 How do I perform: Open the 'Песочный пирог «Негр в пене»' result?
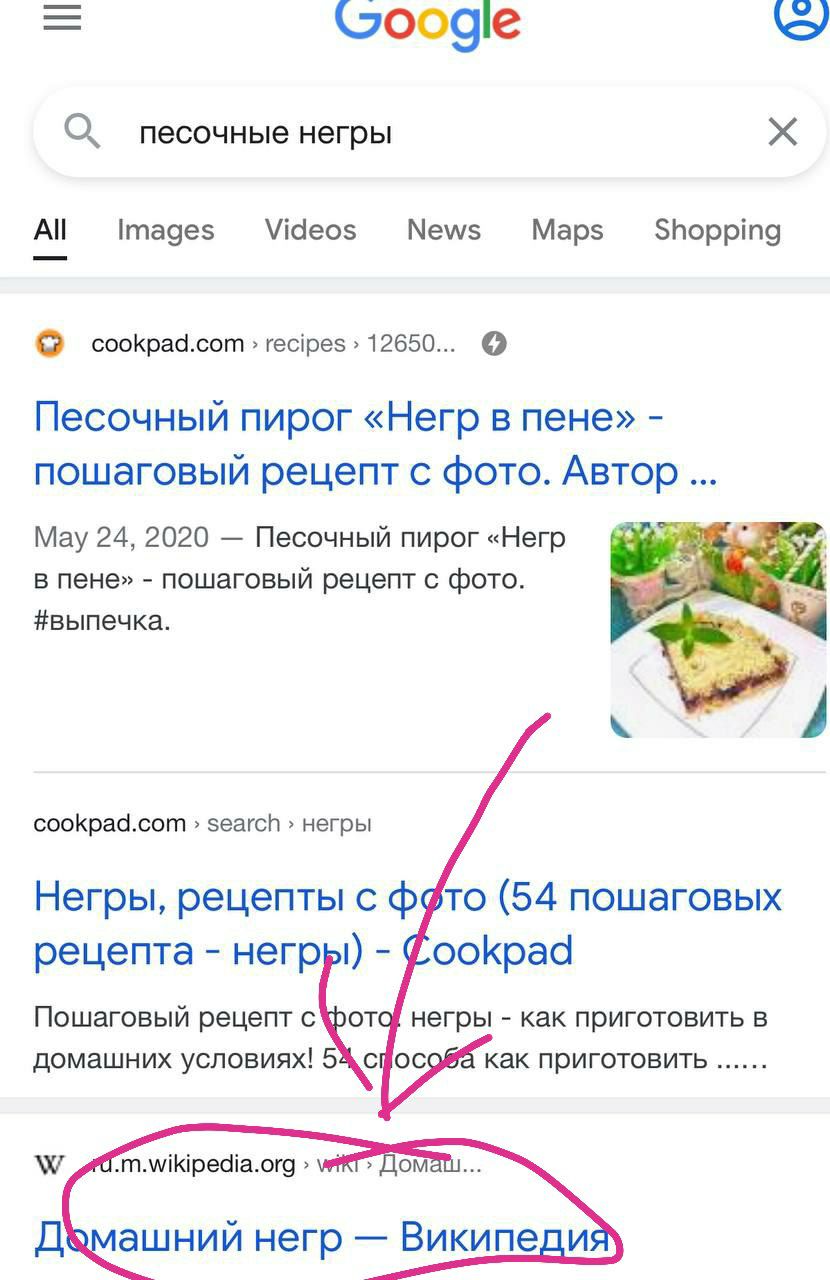point(376,443)
